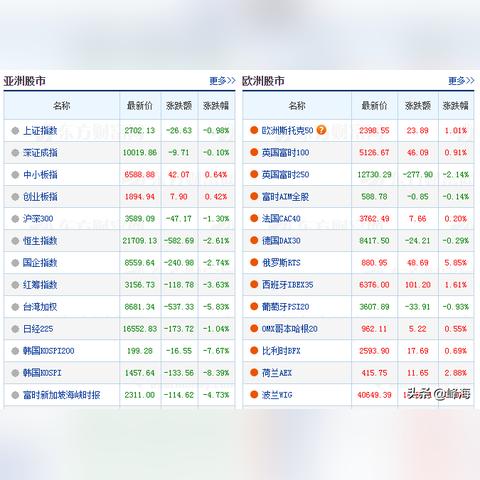The width and height of the screenshot is (480, 480).
Task: Open the 日经225 index link
Action: coord(38,329)
